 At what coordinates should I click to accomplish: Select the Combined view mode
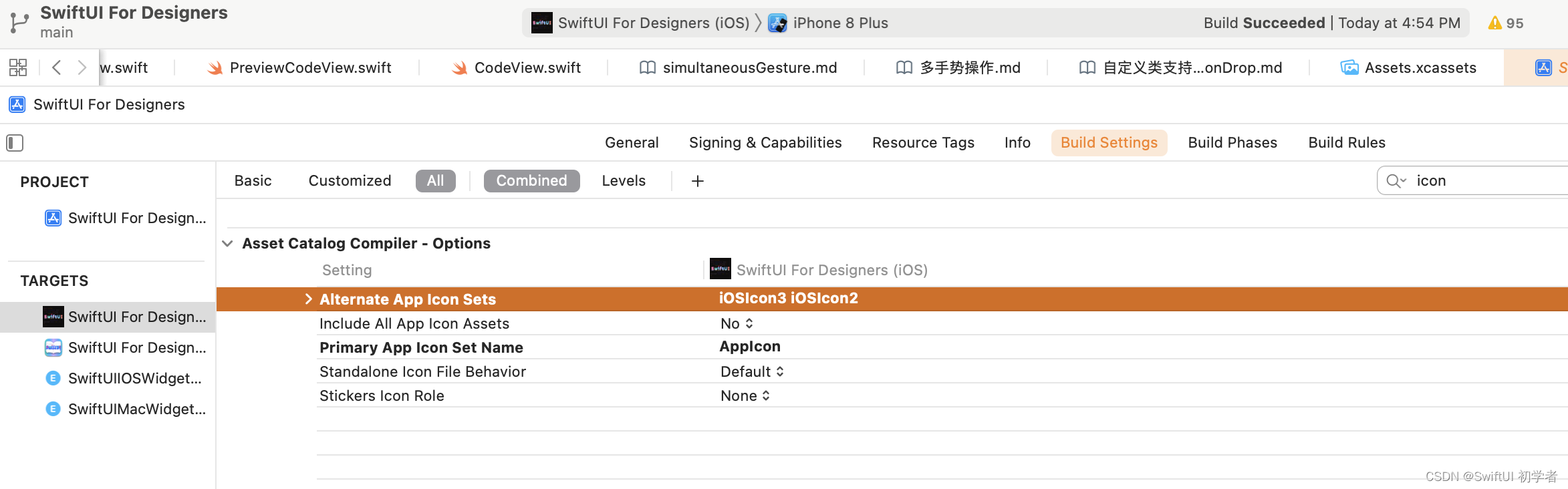click(x=531, y=181)
